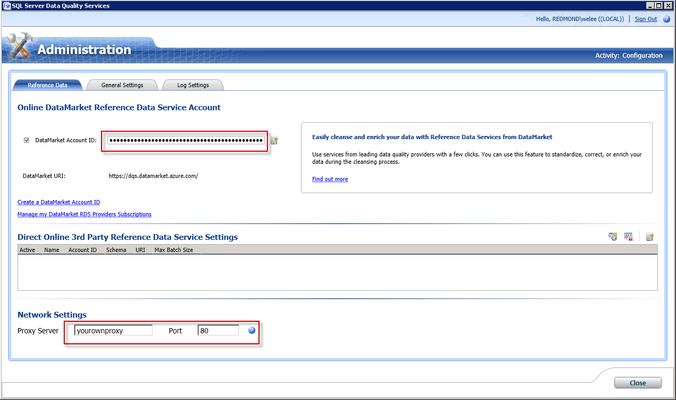Viewport: 676px width, 400px height.
Task: Click the DataMarket URI https://dqs.datamarket.azure.com/ value
Action: 153,176
